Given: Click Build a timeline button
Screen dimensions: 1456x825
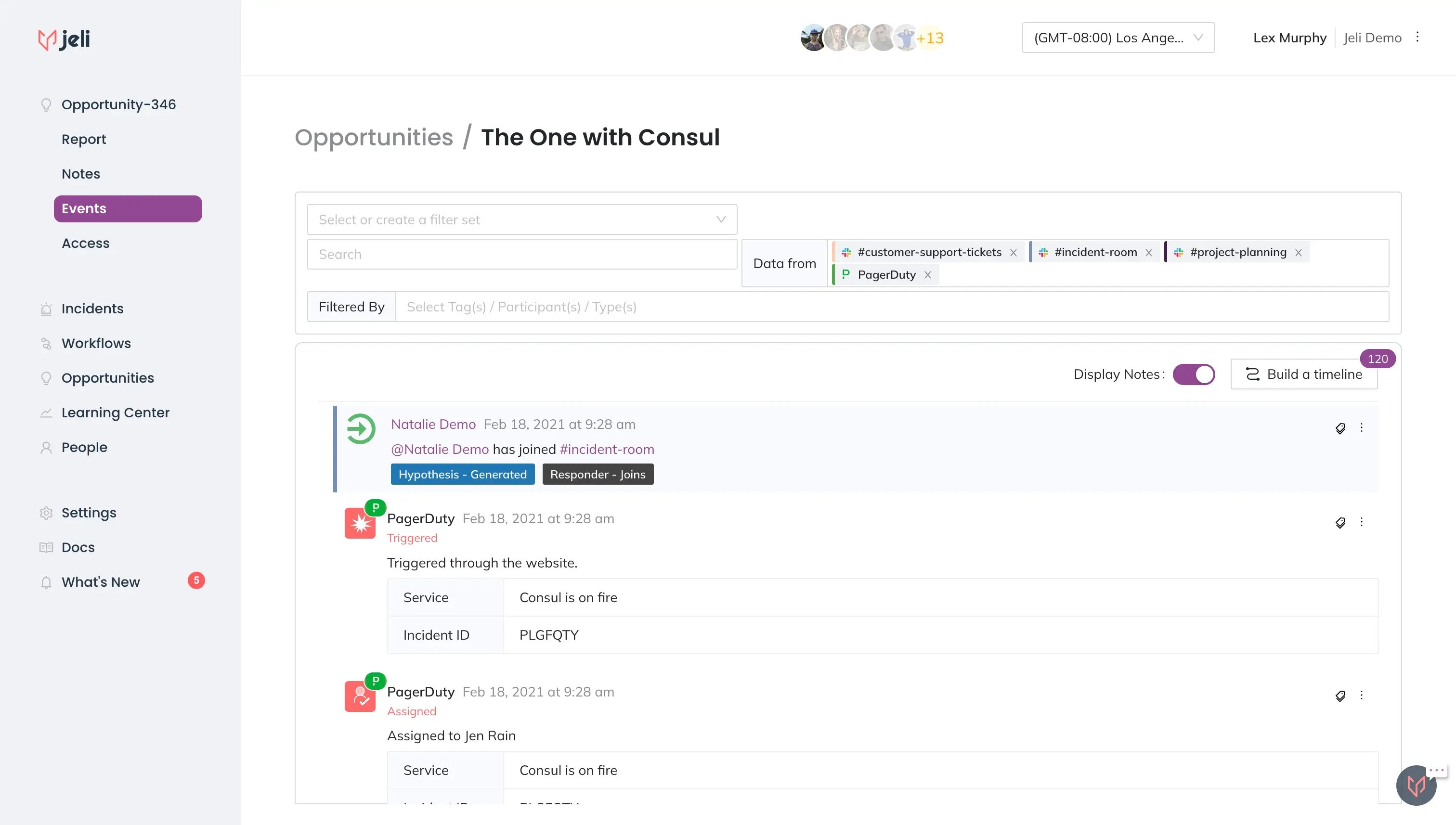Looking at the screenshot, I should tap(1303, 374).
